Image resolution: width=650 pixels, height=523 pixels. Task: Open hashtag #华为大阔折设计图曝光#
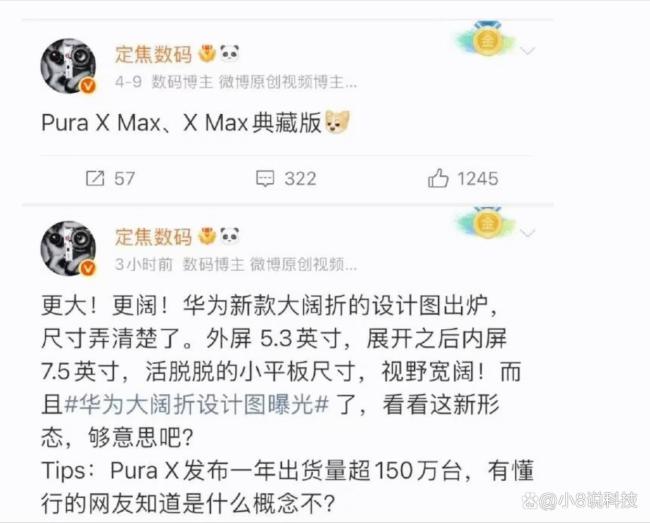(x=197, y=404)
